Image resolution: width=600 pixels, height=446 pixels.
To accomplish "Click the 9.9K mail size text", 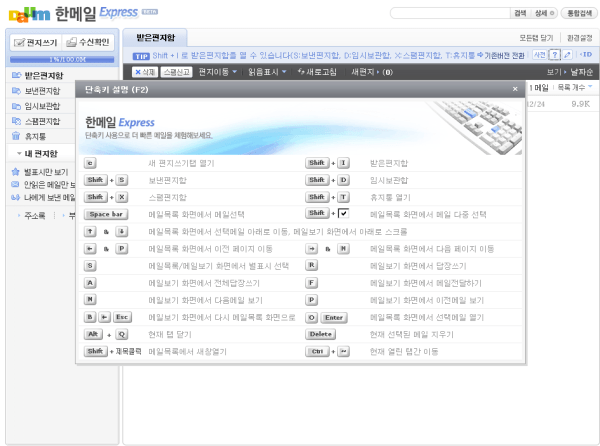I will 580,104.
